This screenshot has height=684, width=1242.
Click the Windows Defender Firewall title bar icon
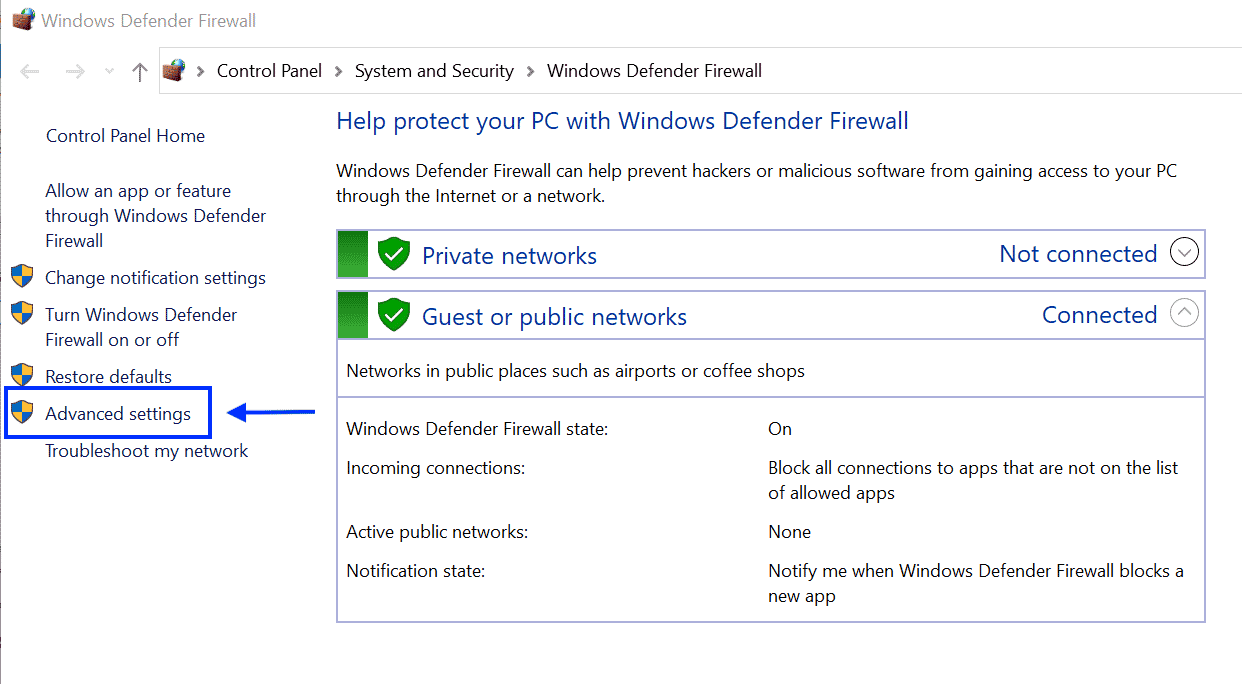pyautogui.click(x=23, y=19)
